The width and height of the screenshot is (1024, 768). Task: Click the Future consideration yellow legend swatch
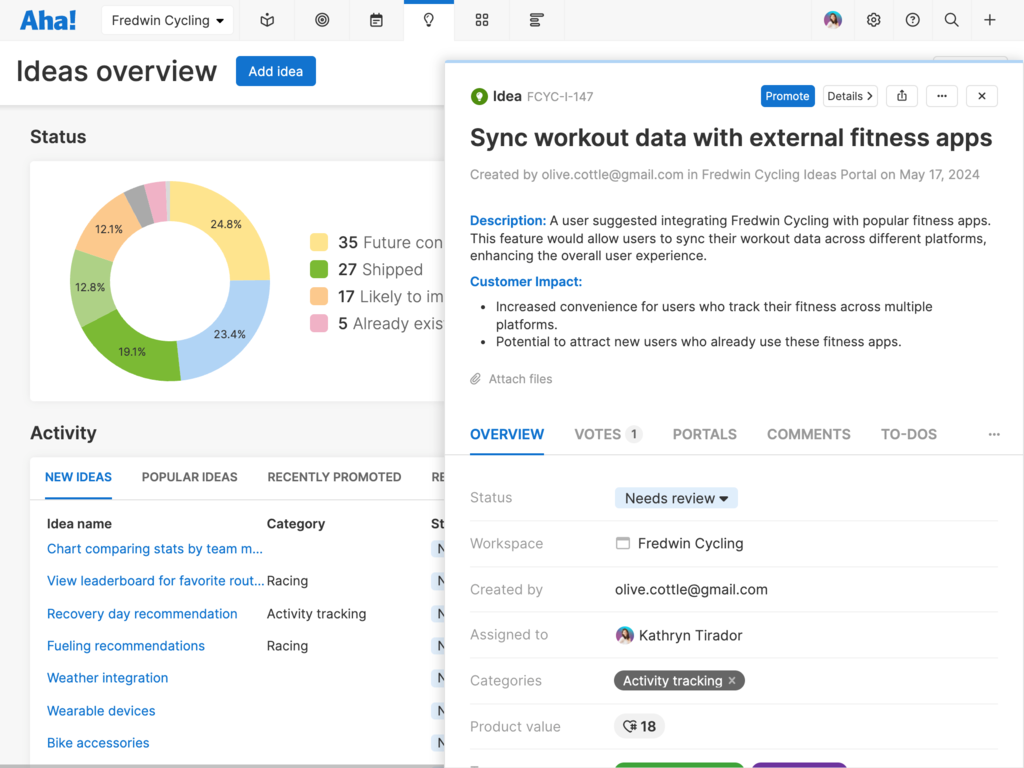click(319, 242)
